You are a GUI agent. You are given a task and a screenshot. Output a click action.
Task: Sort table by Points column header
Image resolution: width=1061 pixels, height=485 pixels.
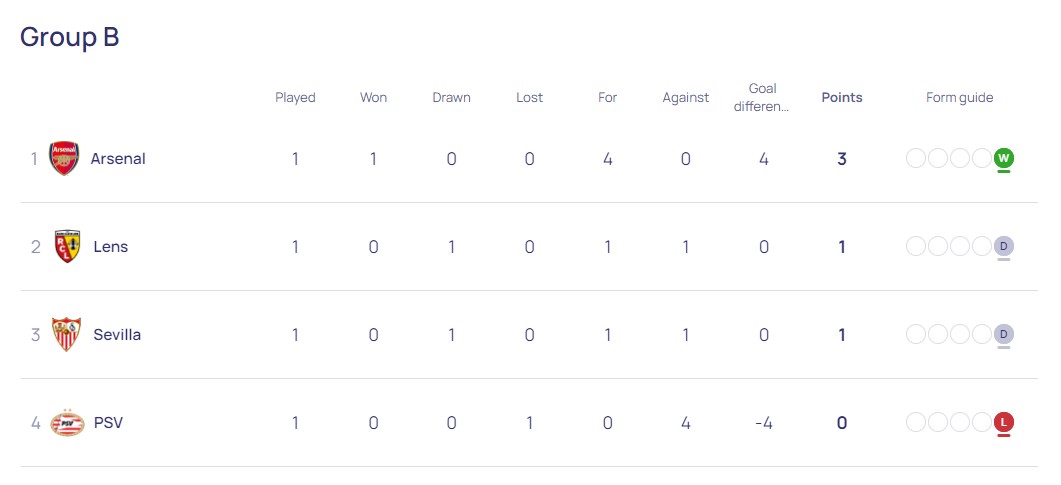[842, 97]
